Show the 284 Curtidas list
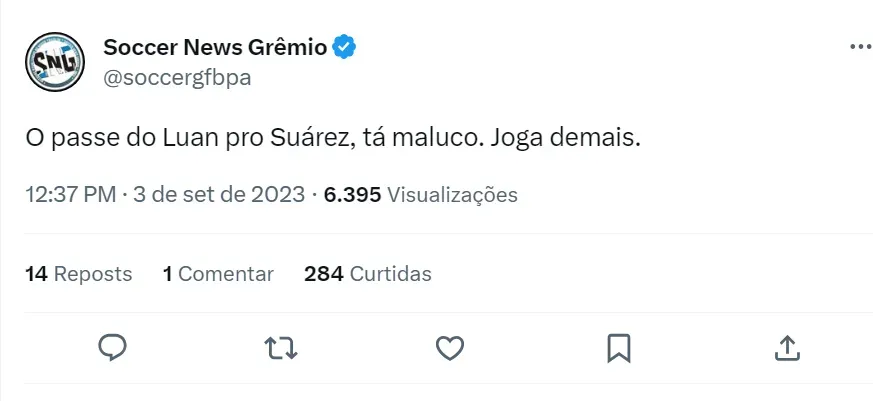Screen dimensions: 873x401 [x=368, y=273]
